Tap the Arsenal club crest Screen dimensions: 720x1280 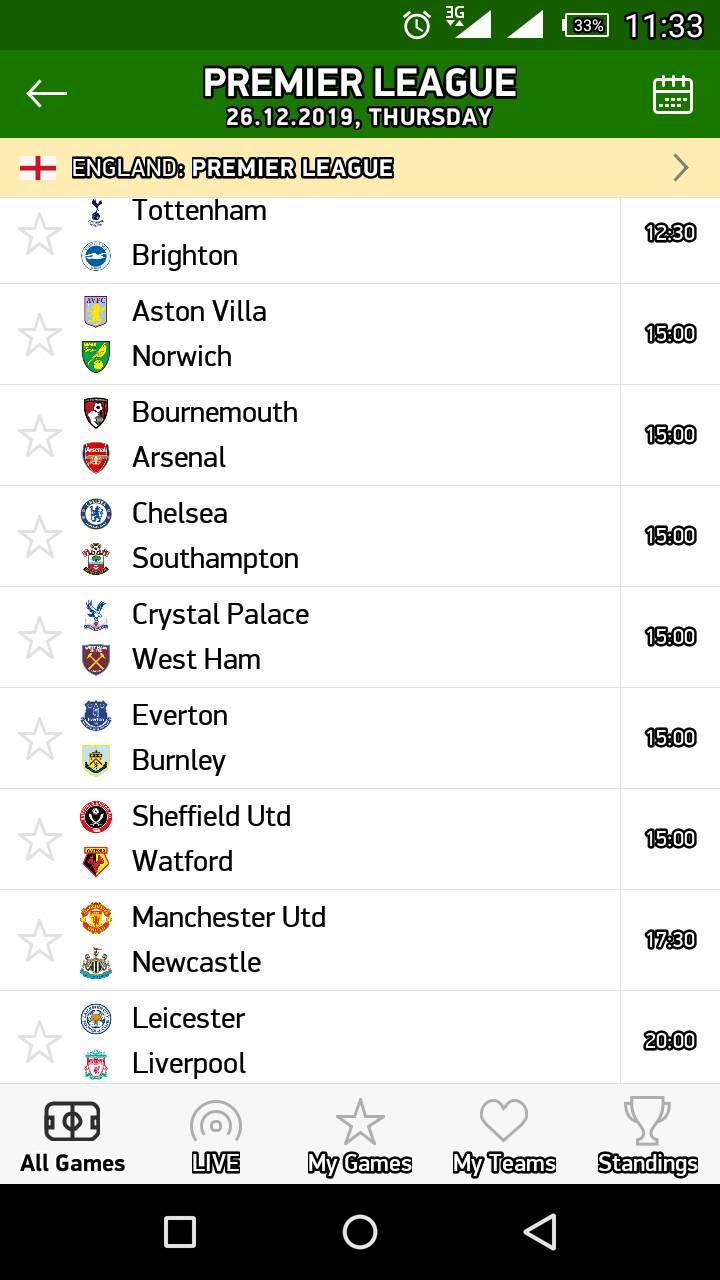click(x=96, y=457)
